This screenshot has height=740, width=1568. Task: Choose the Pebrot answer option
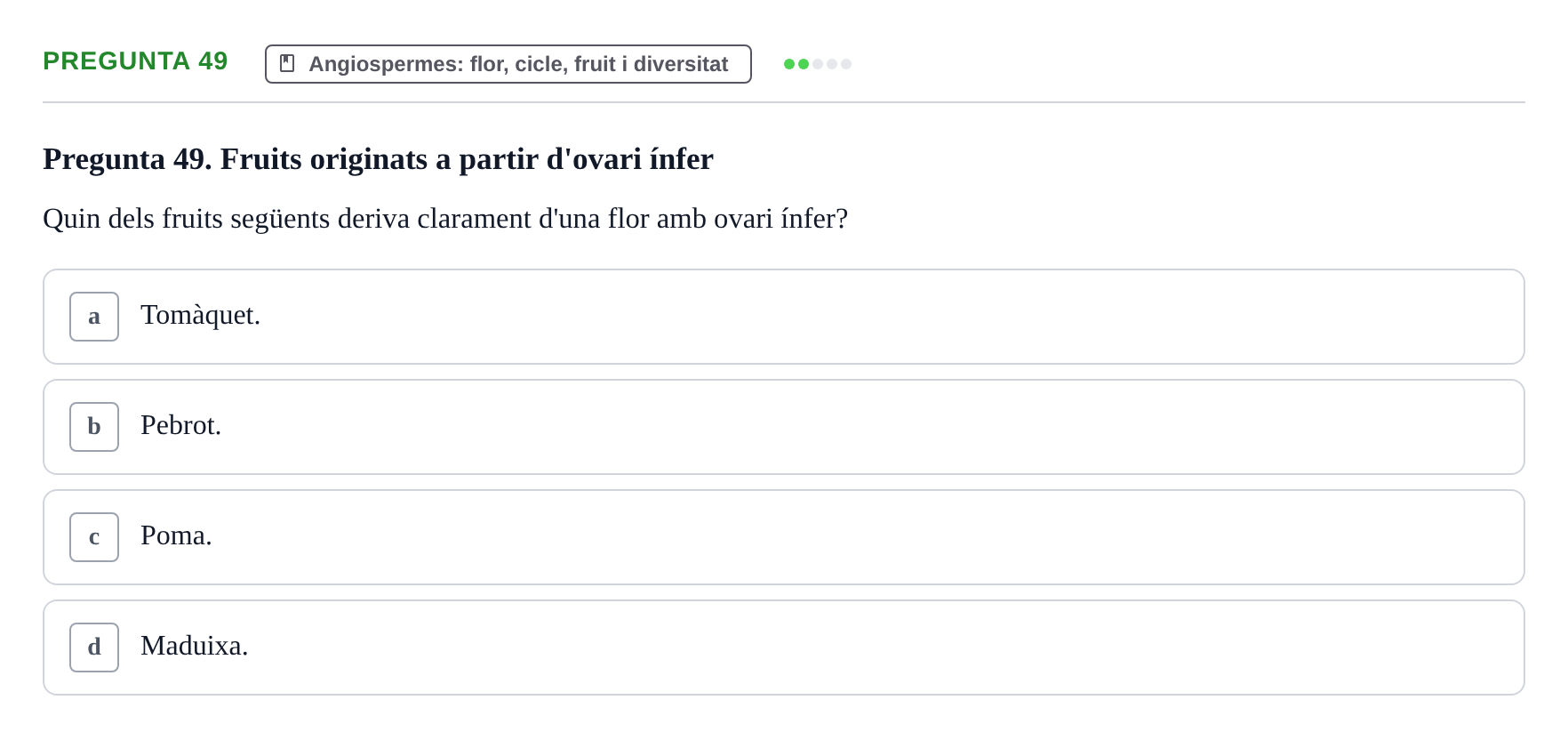click(x=784, y=427)
